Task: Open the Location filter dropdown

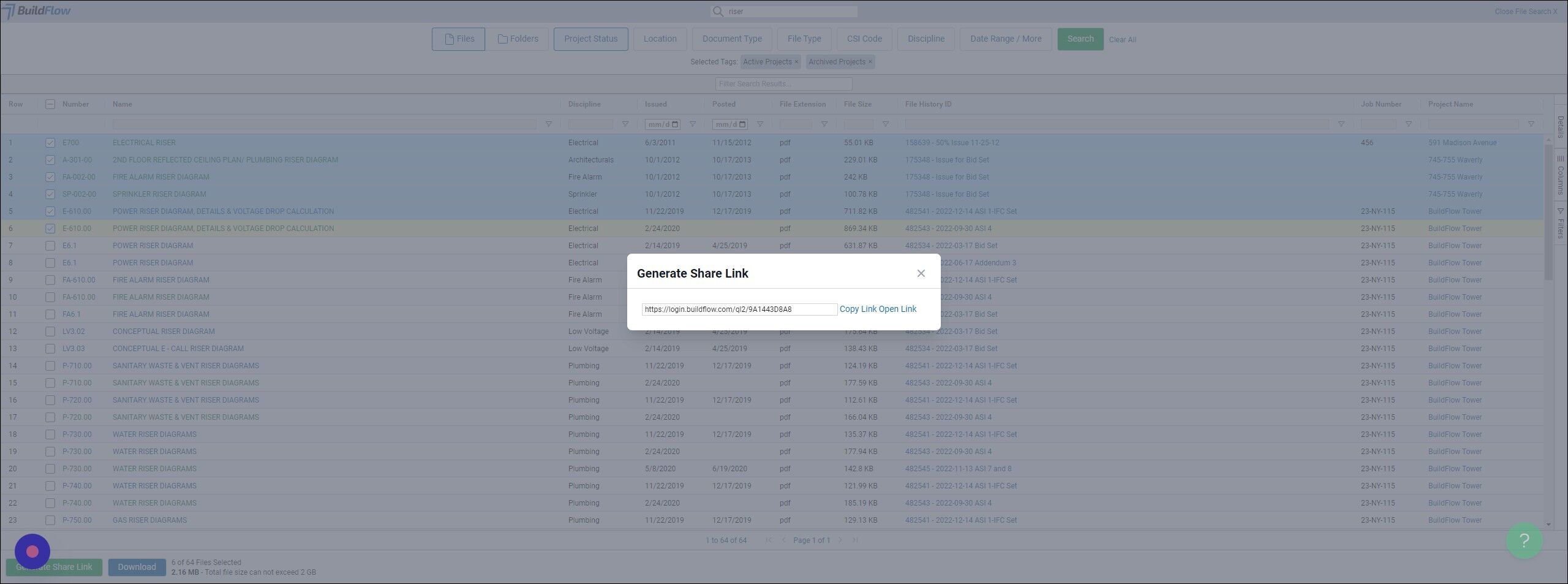Action: 660,39
